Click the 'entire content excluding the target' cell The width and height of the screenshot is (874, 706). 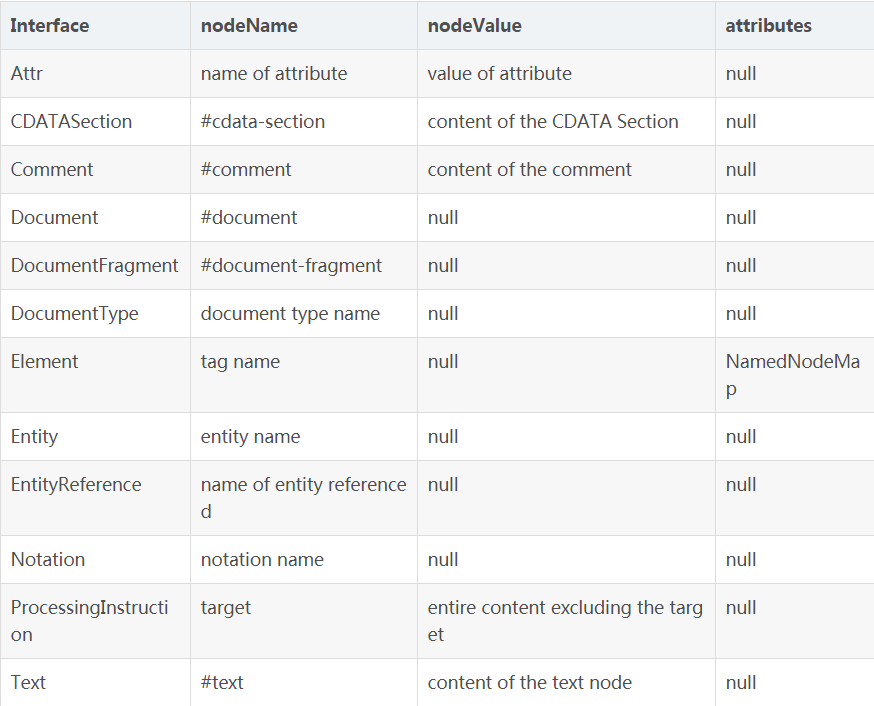pyautogui.click(x=566, y=621)
